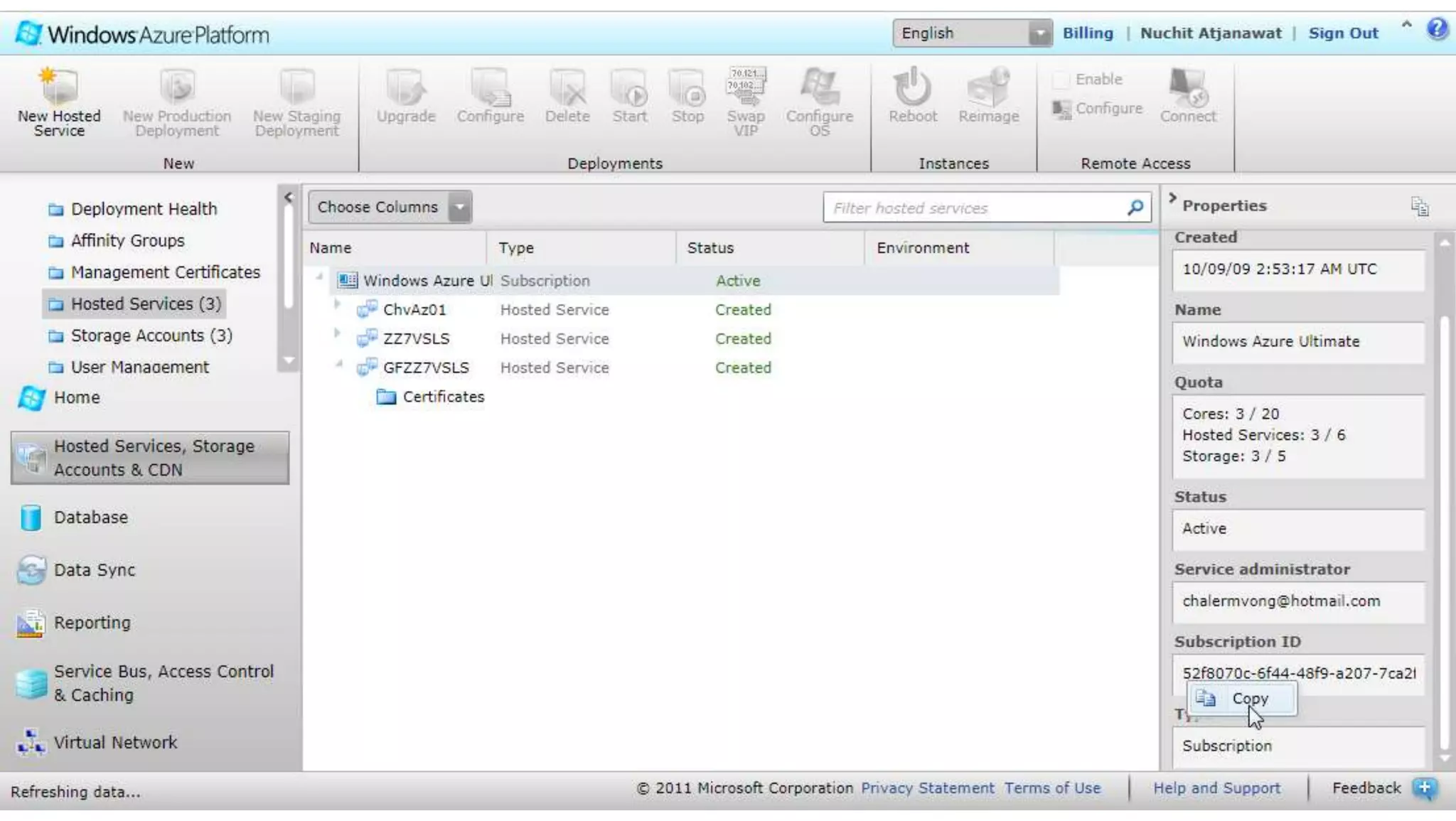
Task: Expand the ChvAz01 hosted service node
Action: click(x=338, y=304)
